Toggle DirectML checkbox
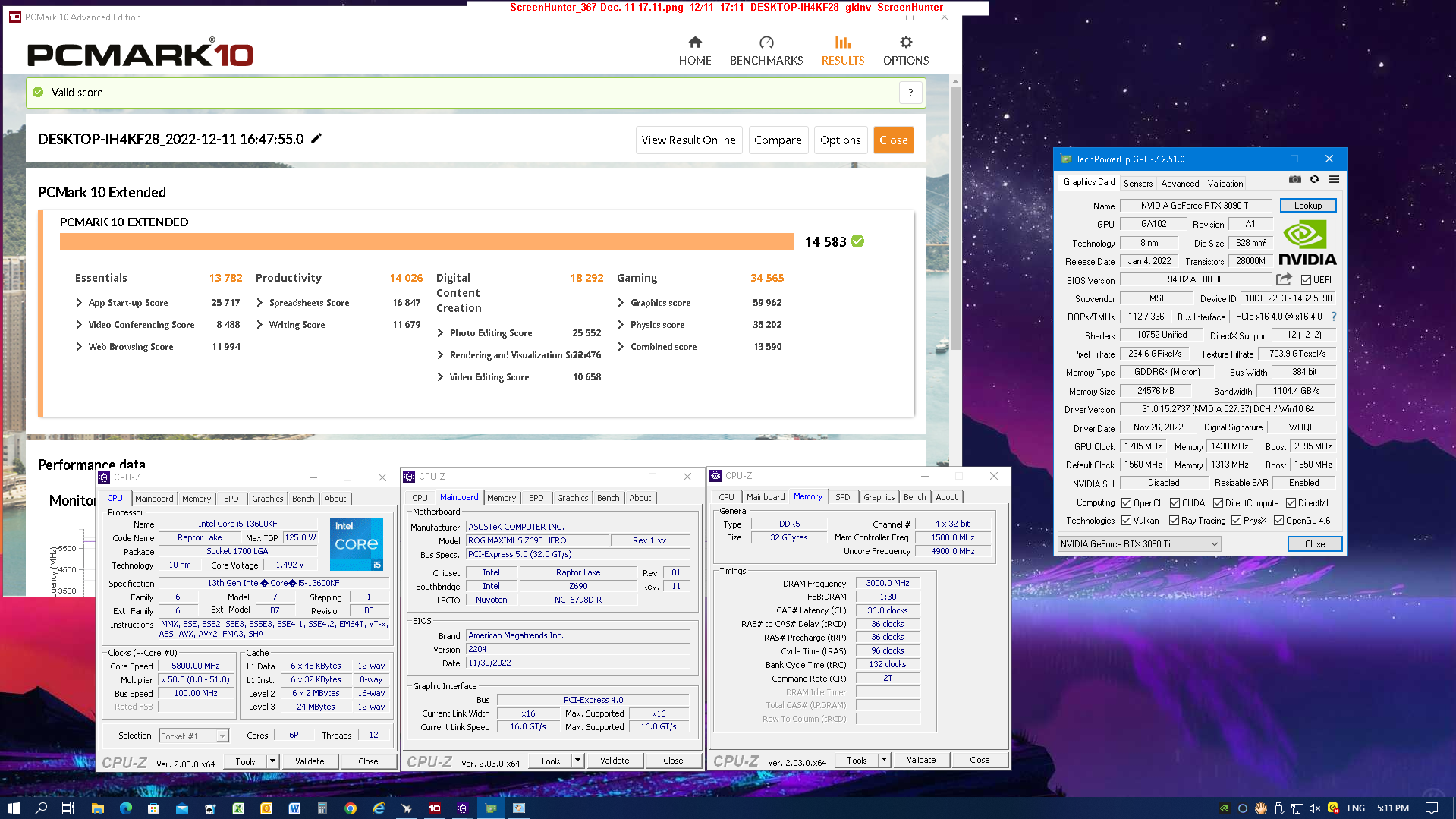The height and width of the screenshot is (819, 1456). (x=1291, y=503)
